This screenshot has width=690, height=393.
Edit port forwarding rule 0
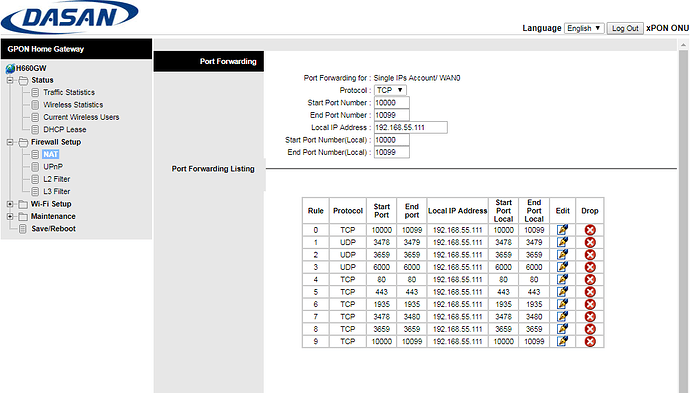[562, 230]
